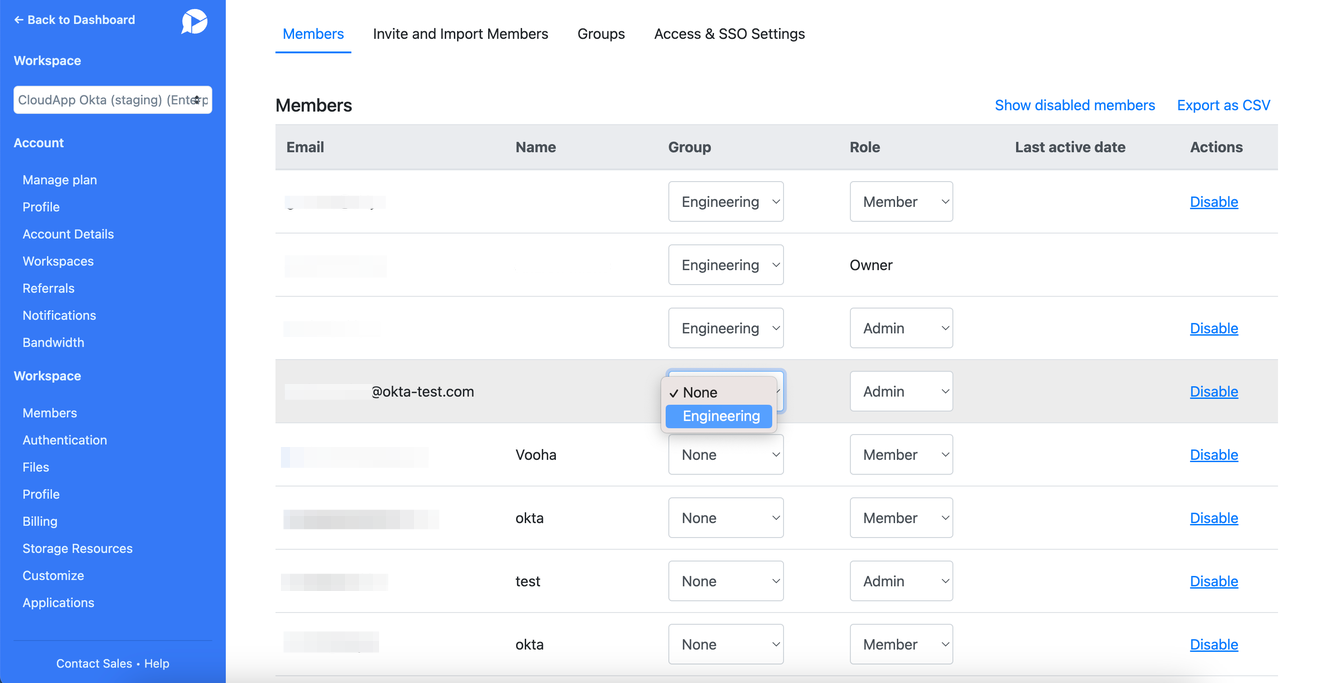1325x683 pixels.
Task: Go to Workspaces in Account section
Action: (58, 261)
